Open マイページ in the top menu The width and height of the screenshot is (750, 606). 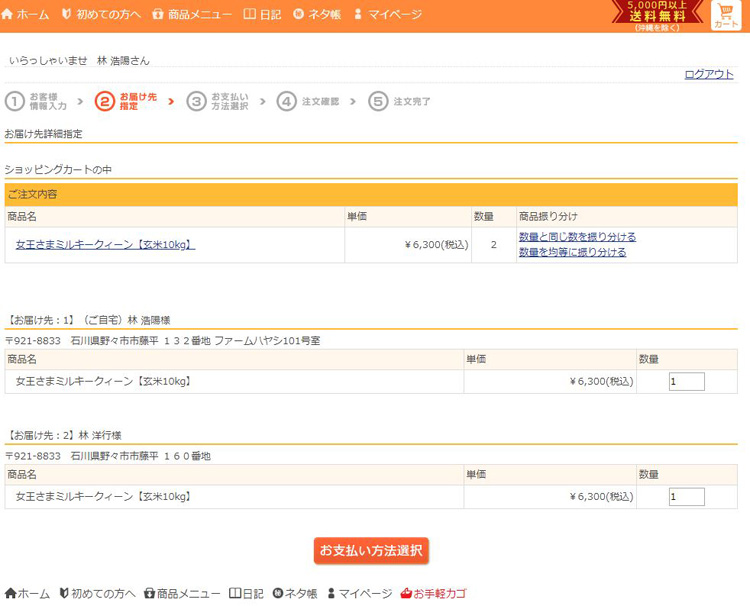[x=395, y=14]
